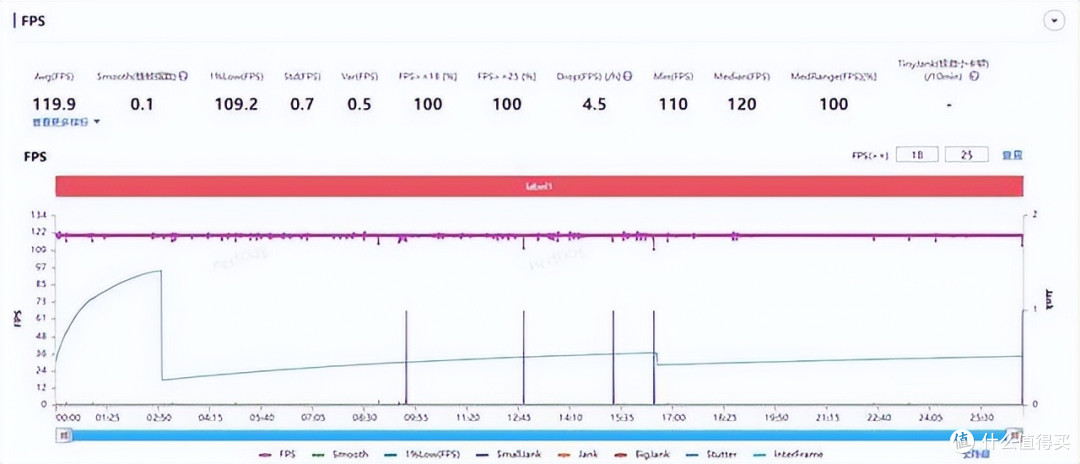Click the left handle of the time range slider
1080x464 pixels.
(63, 435)
